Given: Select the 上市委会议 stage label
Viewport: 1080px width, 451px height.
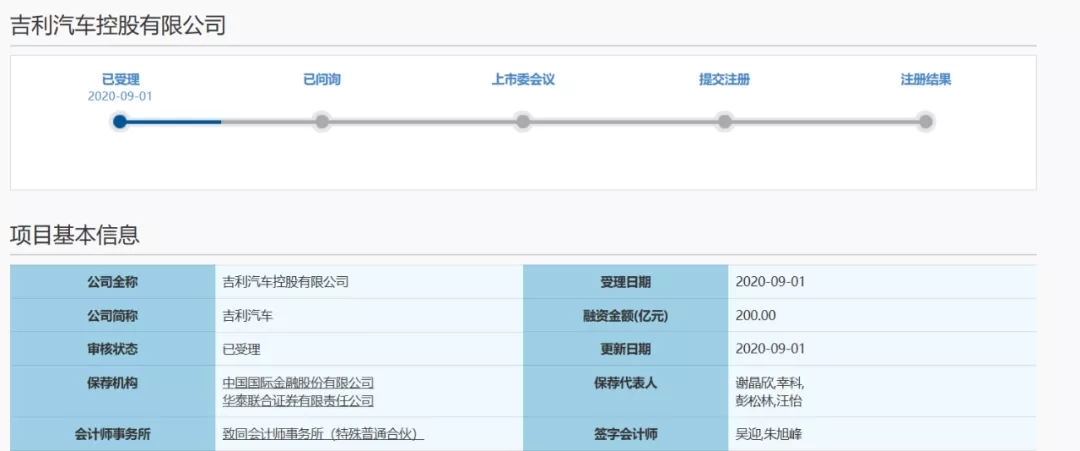Looking at the screenshot, I should 523,80.
